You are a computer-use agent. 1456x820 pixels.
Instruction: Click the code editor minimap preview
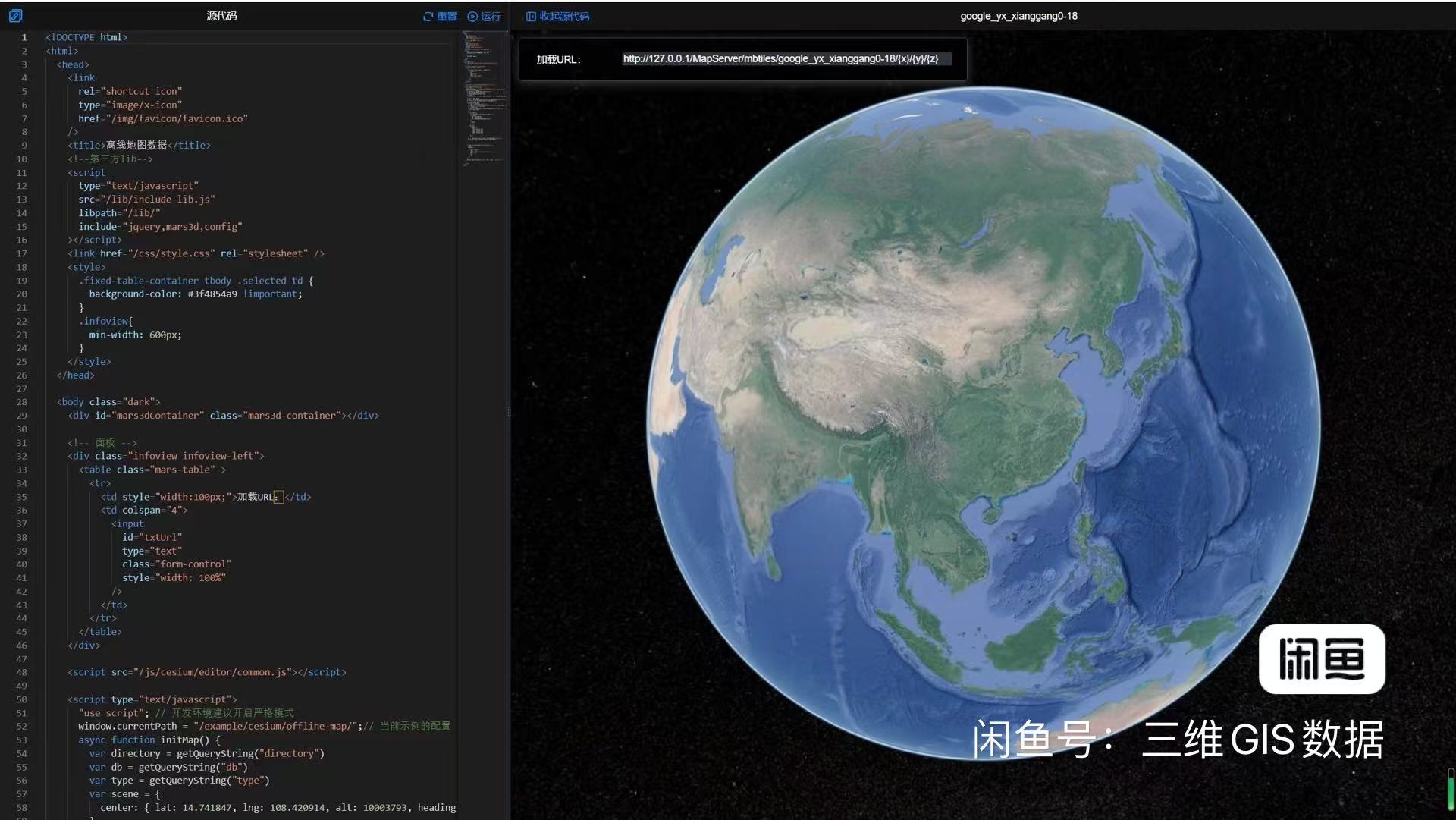[482, 99]
